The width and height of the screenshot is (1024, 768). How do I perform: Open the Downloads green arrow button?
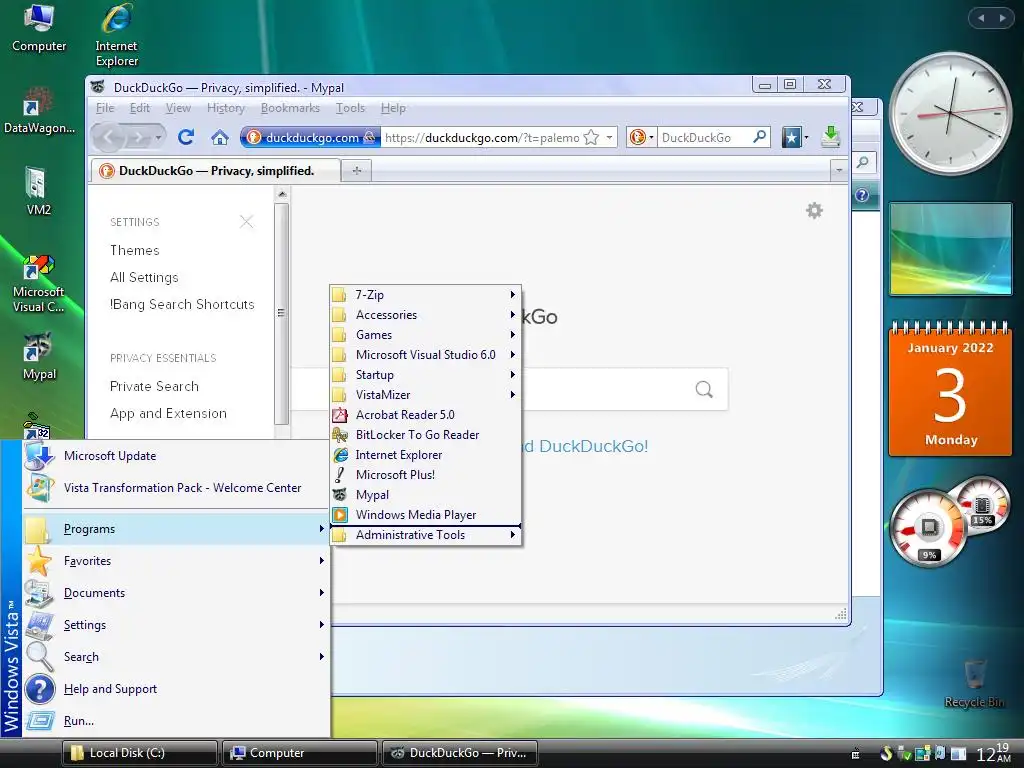point(830,136)
